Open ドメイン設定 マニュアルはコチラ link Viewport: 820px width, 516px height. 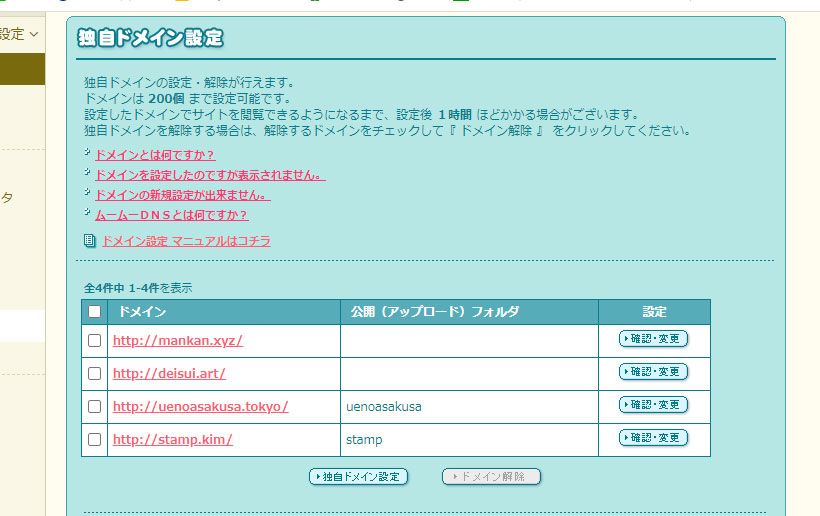pyautogui.click(x=186, y=241)
